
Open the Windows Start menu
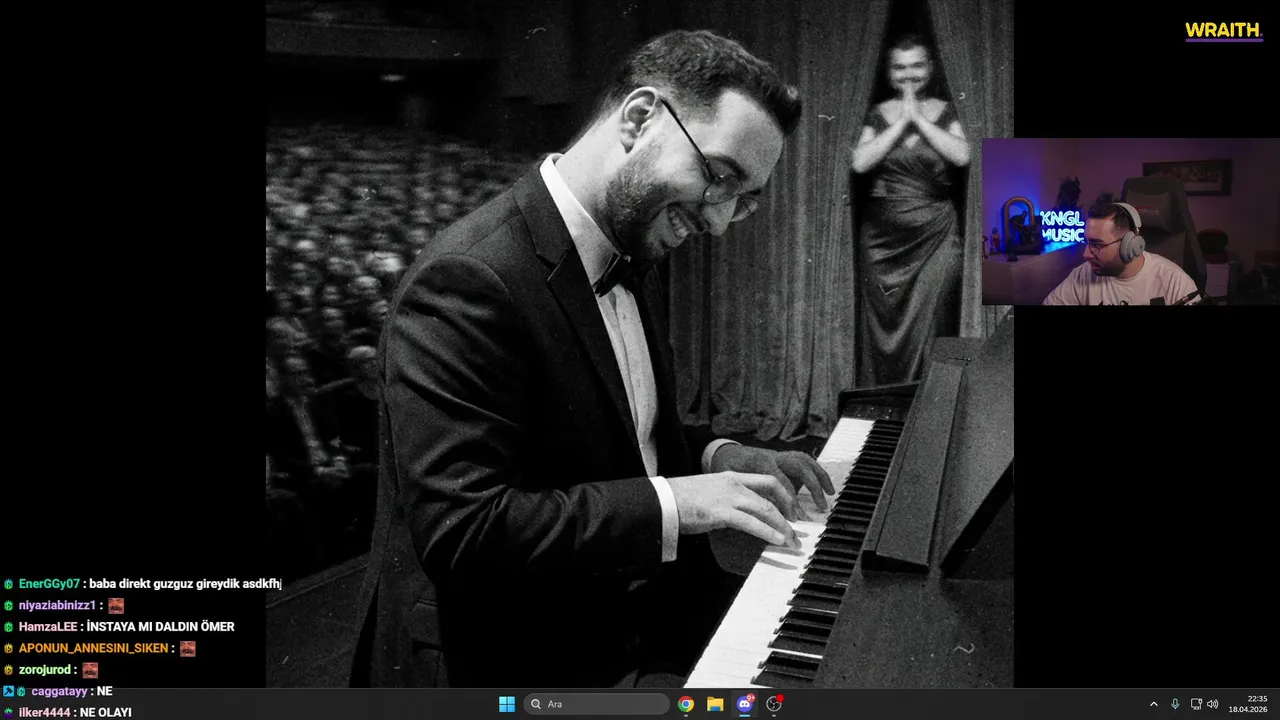coord(507,704)
